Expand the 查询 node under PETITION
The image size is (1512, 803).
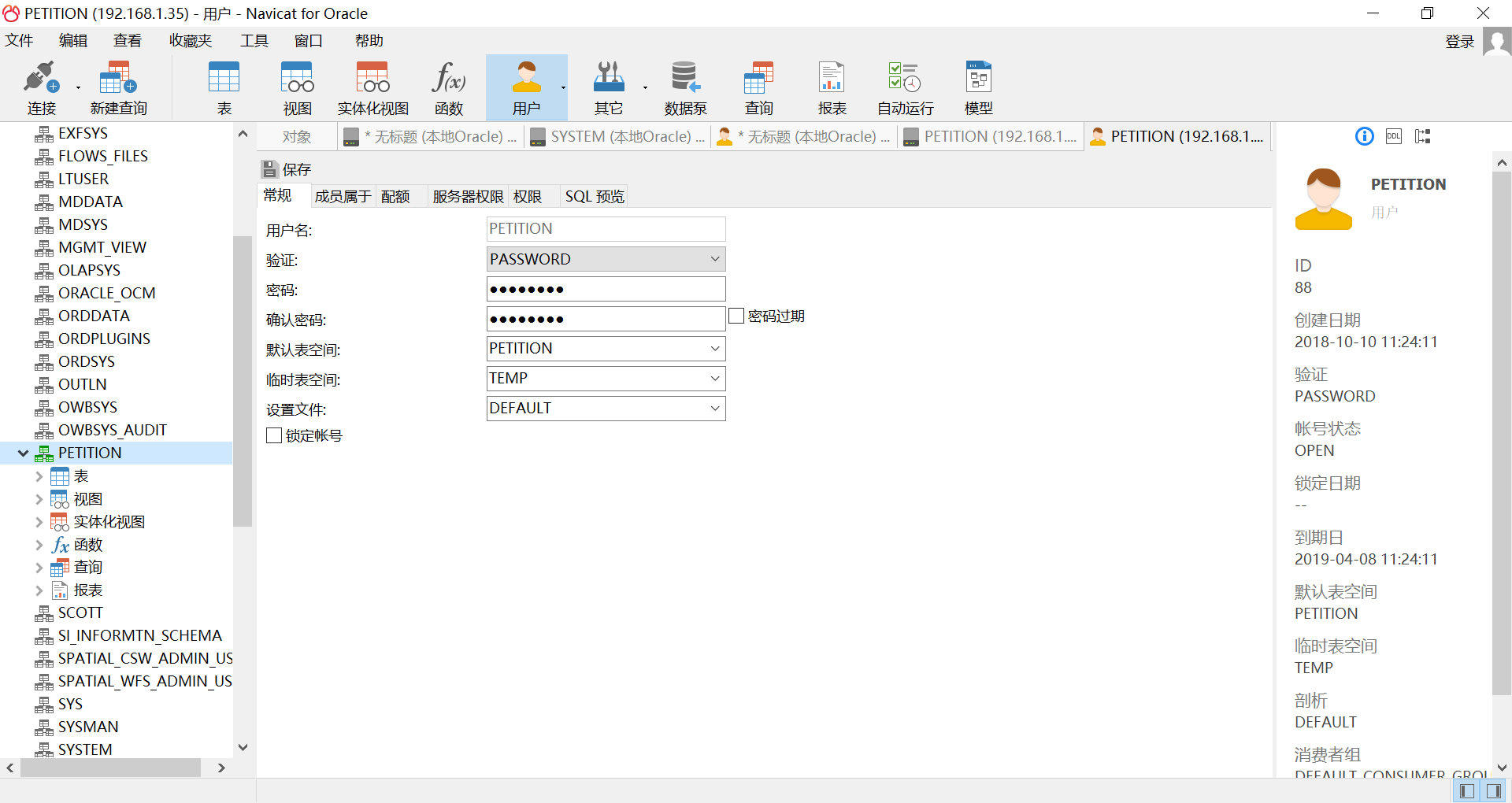click(39, 568)
